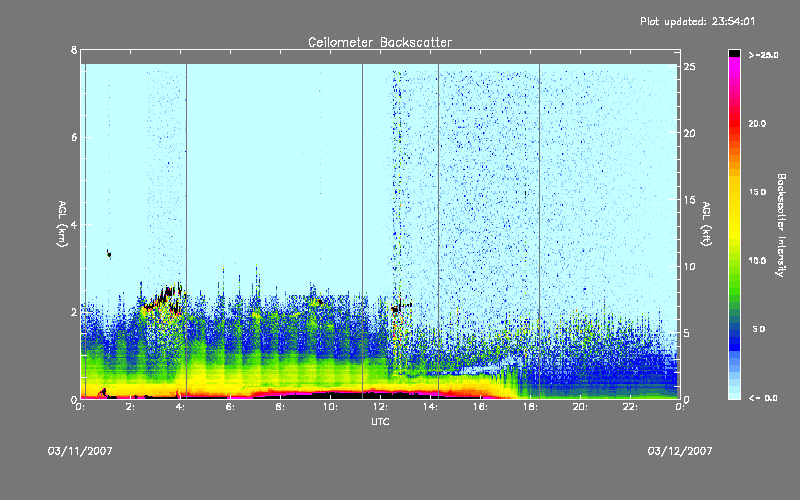Click the '4:' hour label on UTC axis

point(181,407)
